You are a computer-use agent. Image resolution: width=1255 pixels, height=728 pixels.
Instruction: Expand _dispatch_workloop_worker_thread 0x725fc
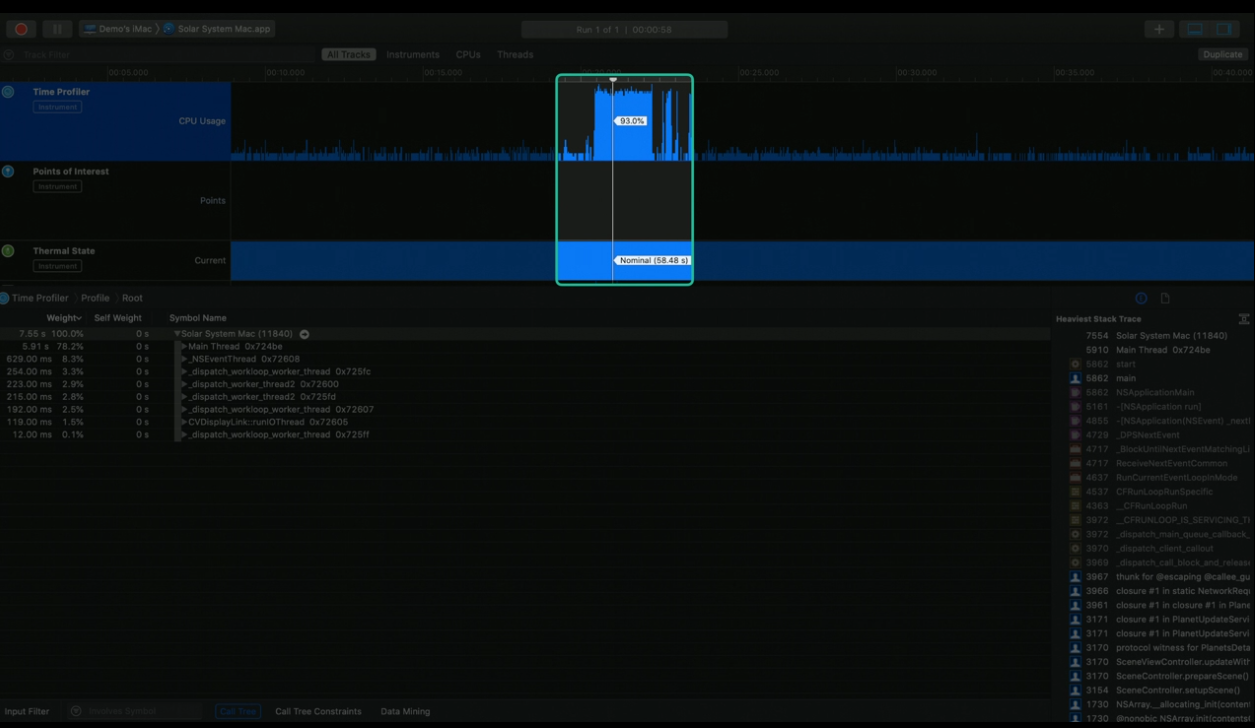coord(184,372)
